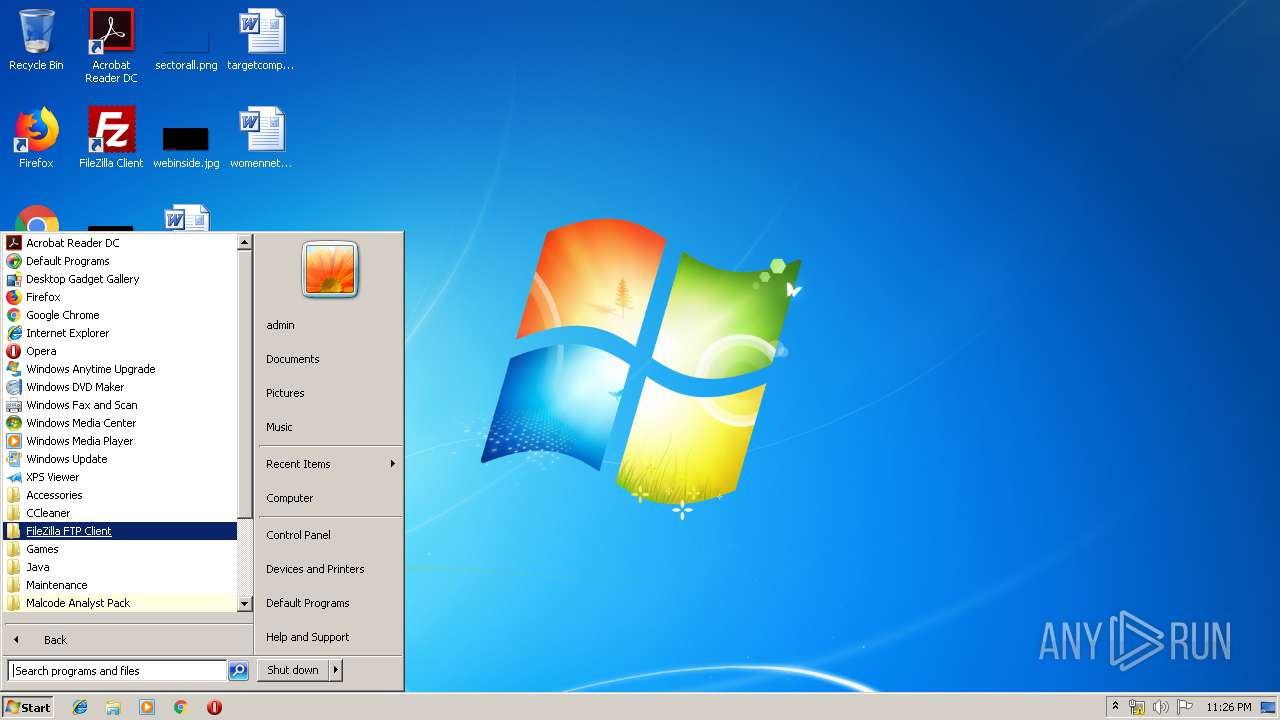
Task: Open Default Programs in right pane
Action: click(x=329, y=603)
